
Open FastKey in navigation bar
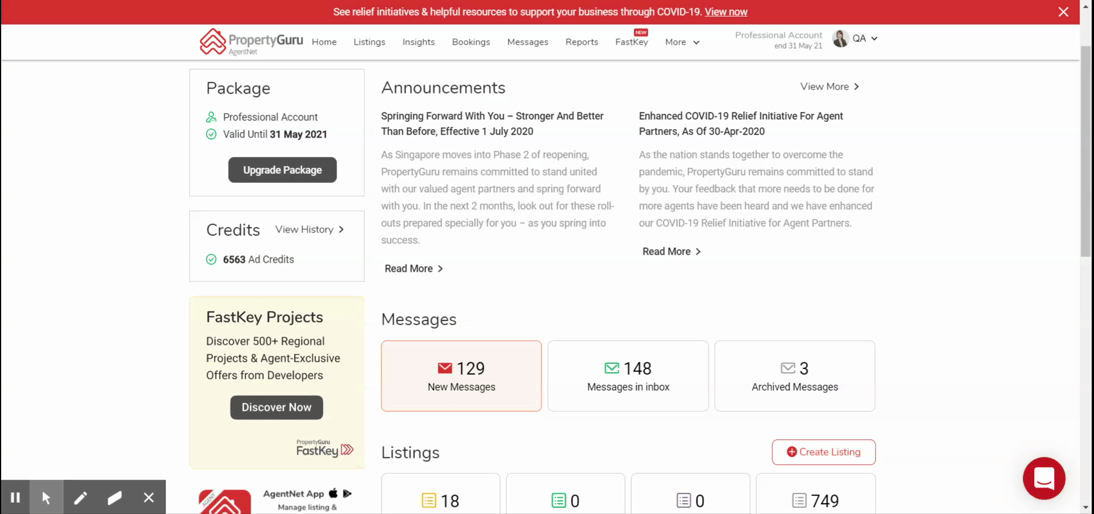631,42
